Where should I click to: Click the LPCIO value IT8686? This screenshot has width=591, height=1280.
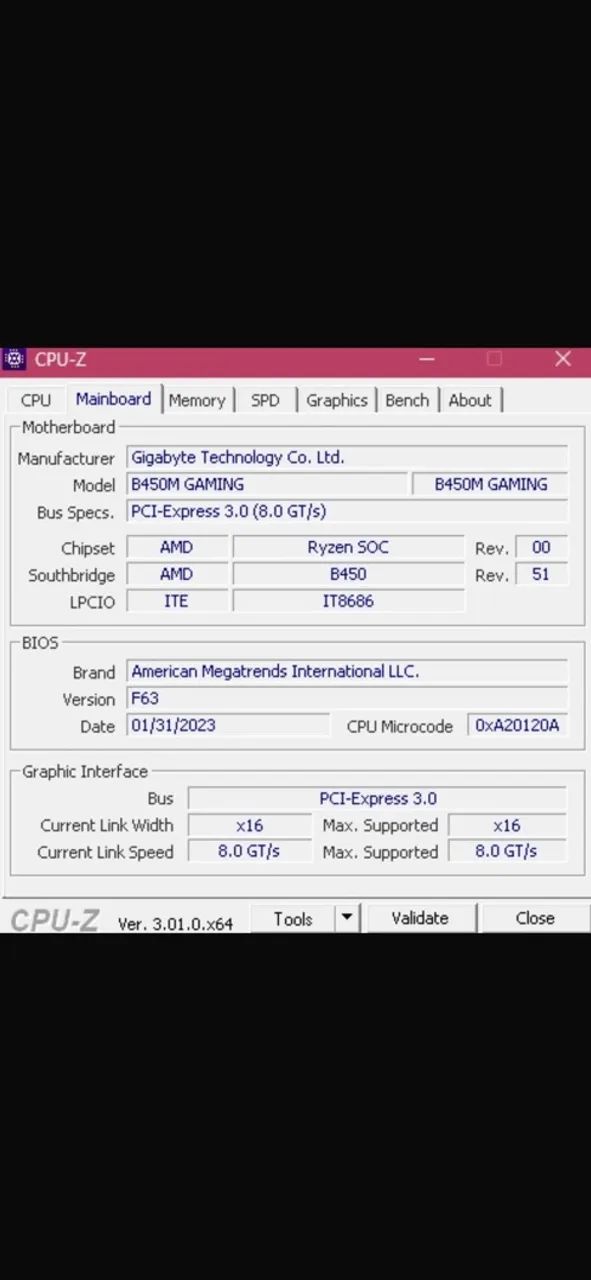click(x=348, y=601)
